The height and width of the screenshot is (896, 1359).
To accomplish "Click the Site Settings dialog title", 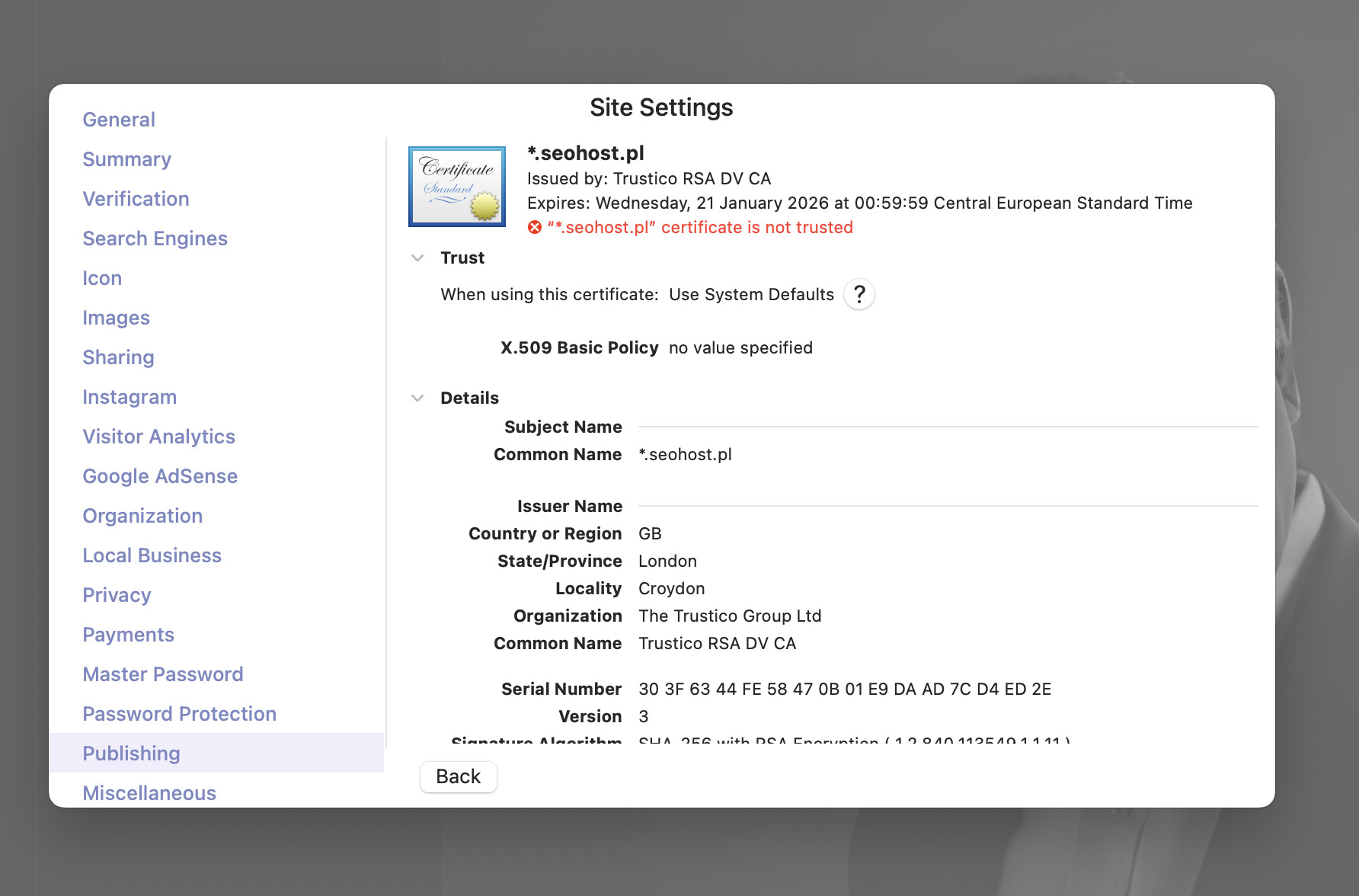I will tap(661, 107).
